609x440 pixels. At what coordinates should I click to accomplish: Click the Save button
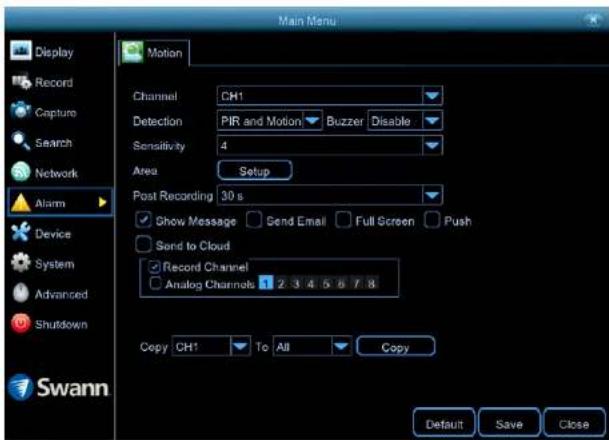[509, 423]
